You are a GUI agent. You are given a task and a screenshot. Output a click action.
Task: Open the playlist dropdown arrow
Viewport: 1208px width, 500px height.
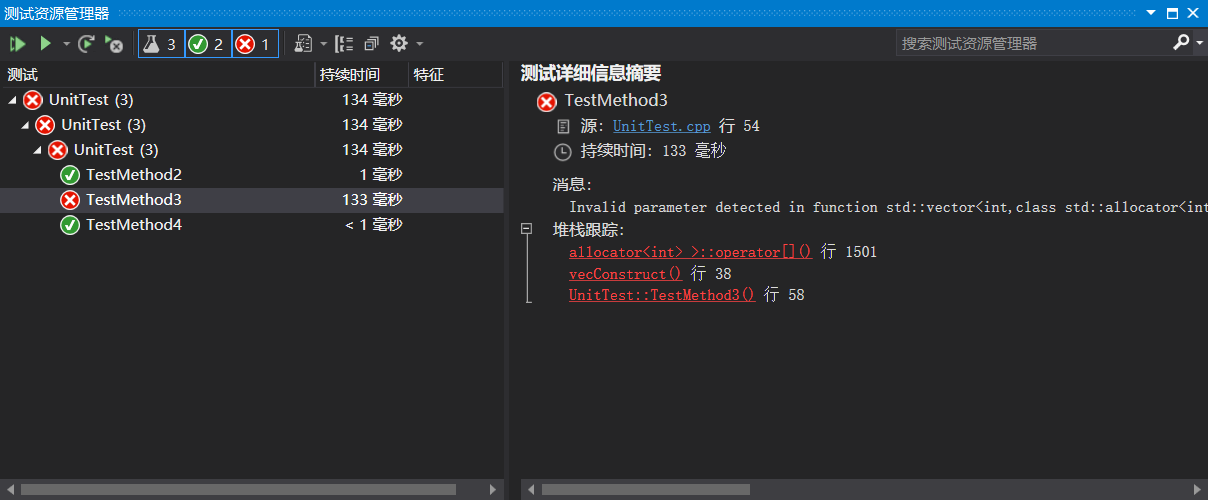click(323, 44)
